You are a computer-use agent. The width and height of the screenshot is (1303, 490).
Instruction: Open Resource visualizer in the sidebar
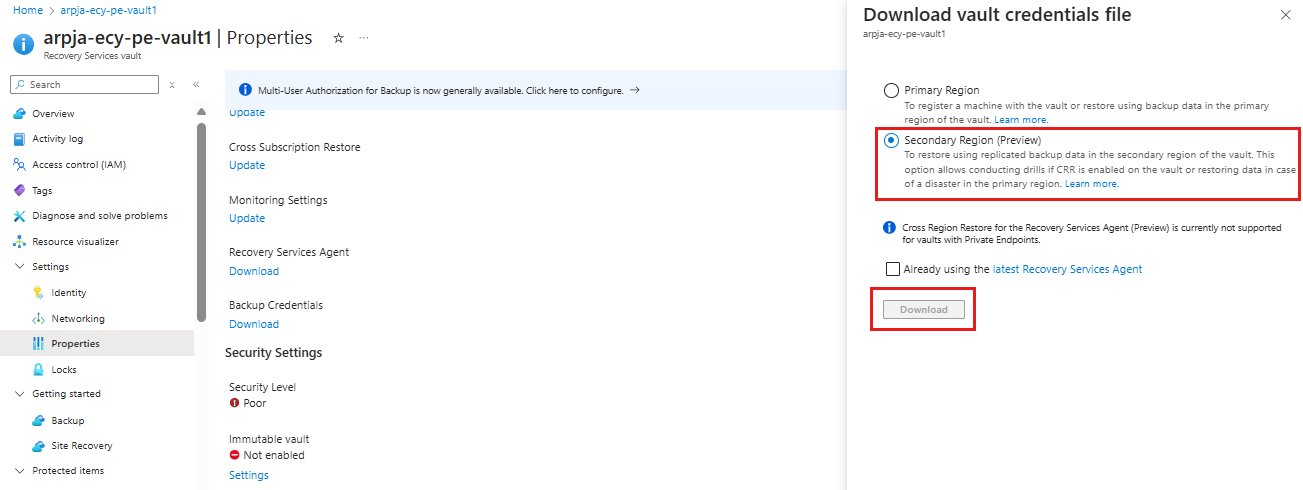click(x=75, y=242)
